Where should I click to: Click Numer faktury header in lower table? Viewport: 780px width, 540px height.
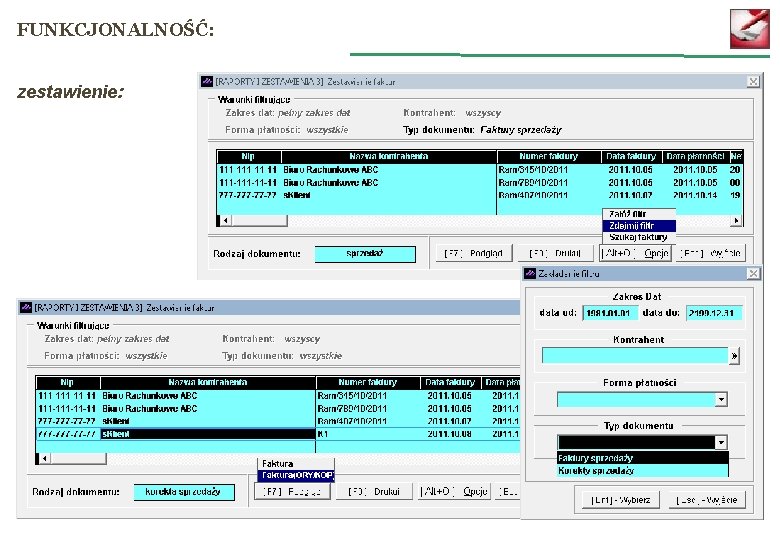[x=368, y=382]
